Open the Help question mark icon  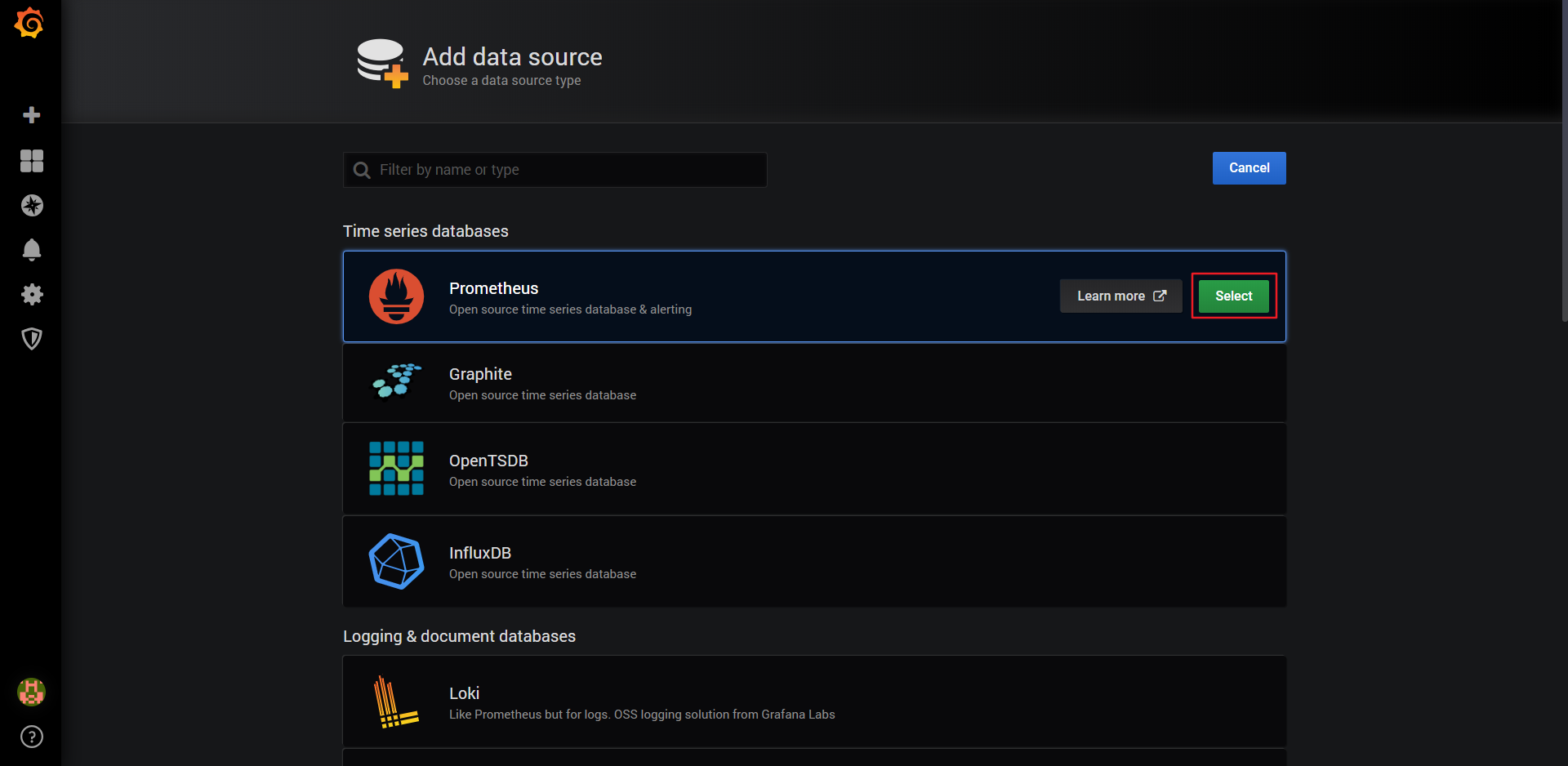tap(32, 737)
